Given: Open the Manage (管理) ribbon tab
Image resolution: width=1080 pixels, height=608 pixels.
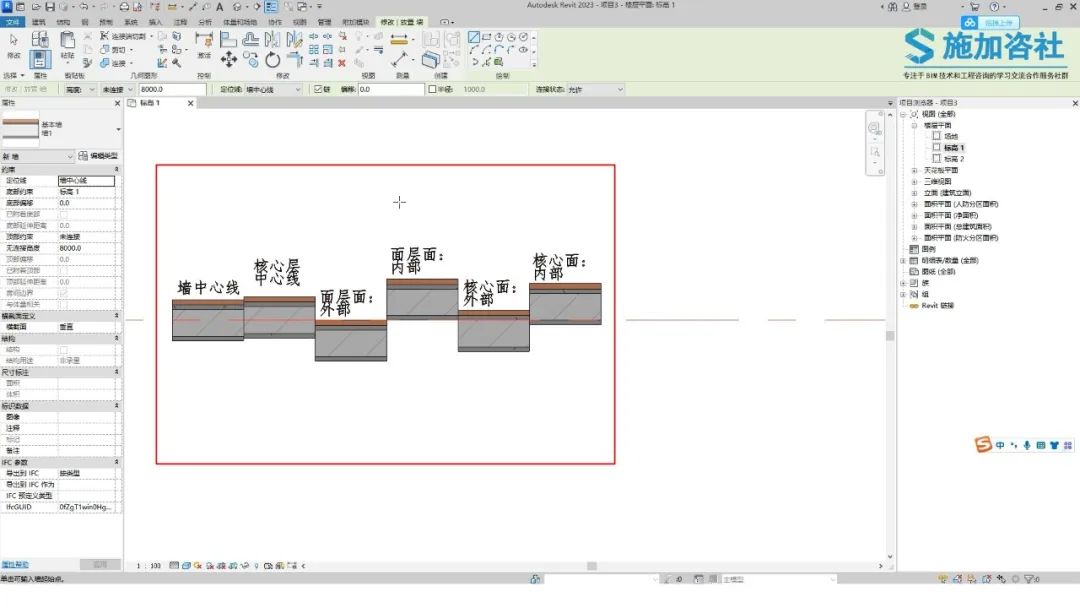Looking at the screenshot, I should pyautogui.click(x=324, y=22).
